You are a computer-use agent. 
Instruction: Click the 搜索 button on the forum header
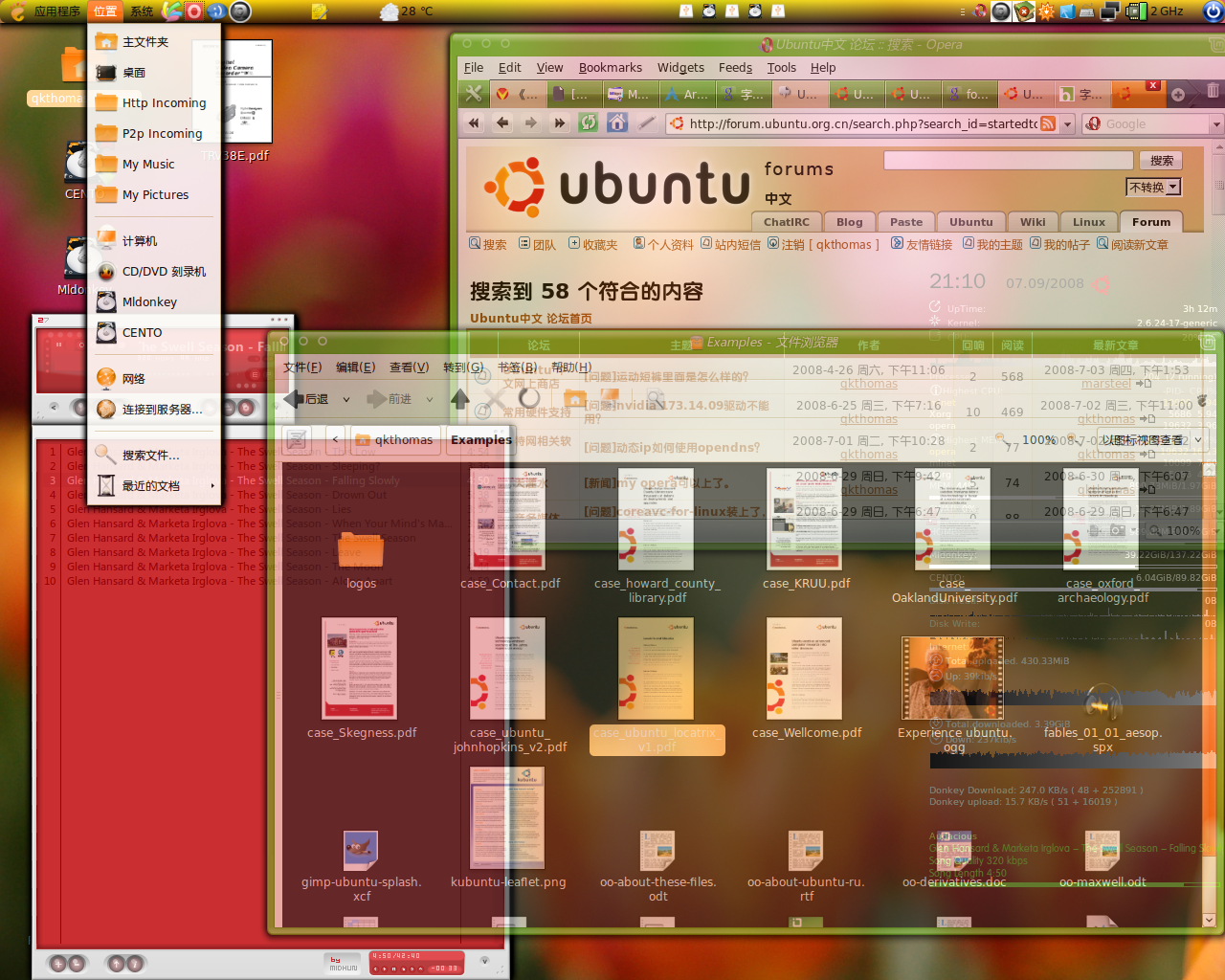coord(1162,161)
